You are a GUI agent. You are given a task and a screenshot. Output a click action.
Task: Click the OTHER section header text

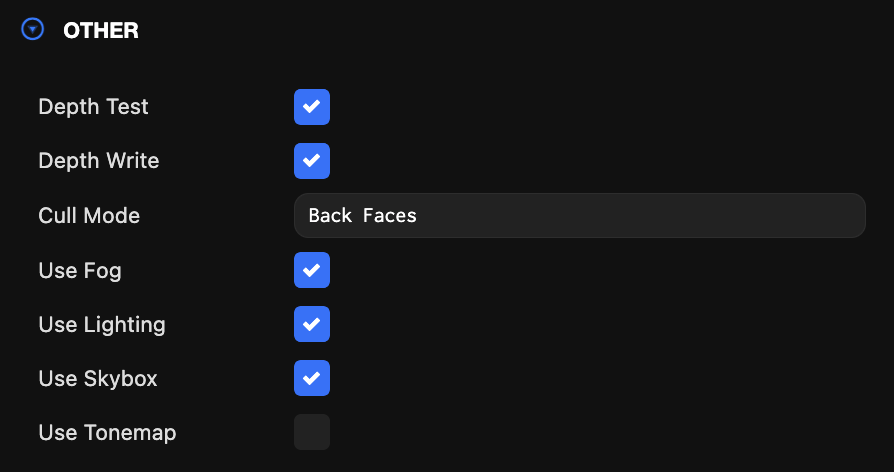[x=101, y=30]
